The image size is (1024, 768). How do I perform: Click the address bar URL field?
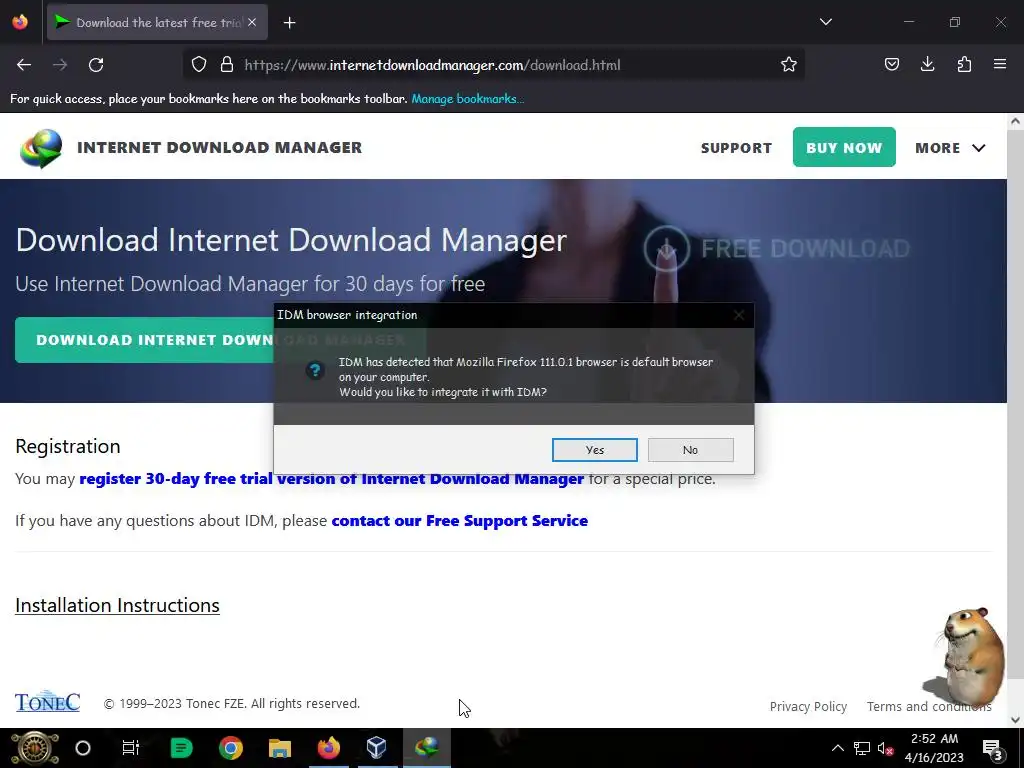pos(496,65)
